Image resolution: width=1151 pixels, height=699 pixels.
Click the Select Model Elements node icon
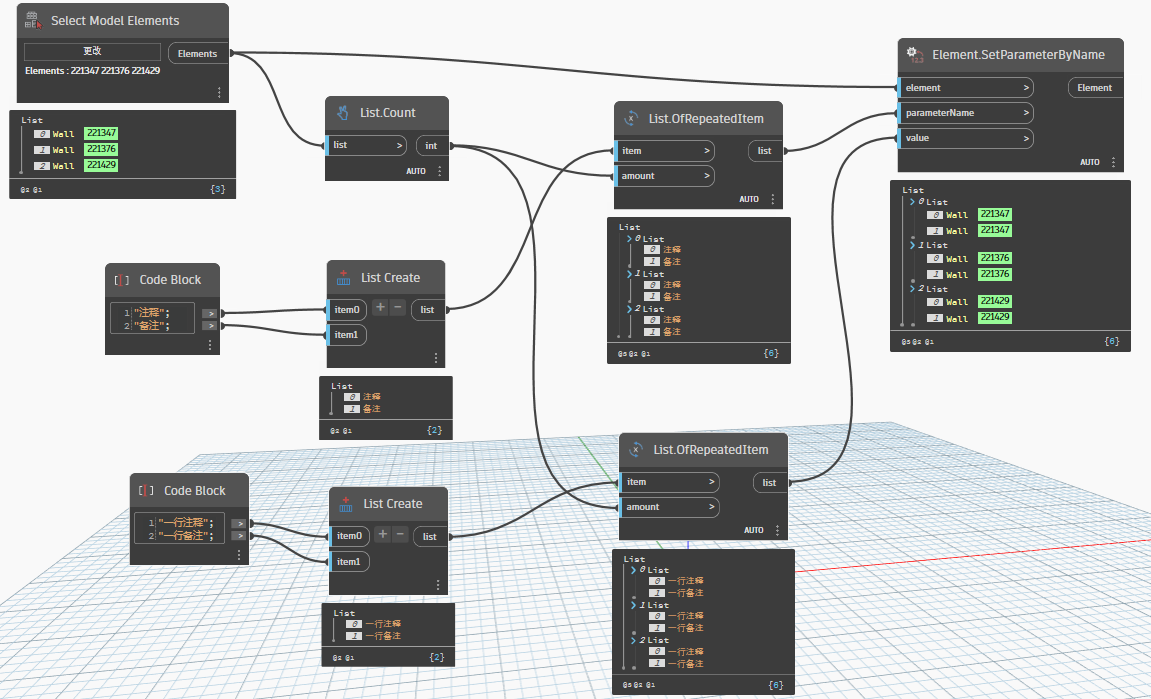point(33,20)
